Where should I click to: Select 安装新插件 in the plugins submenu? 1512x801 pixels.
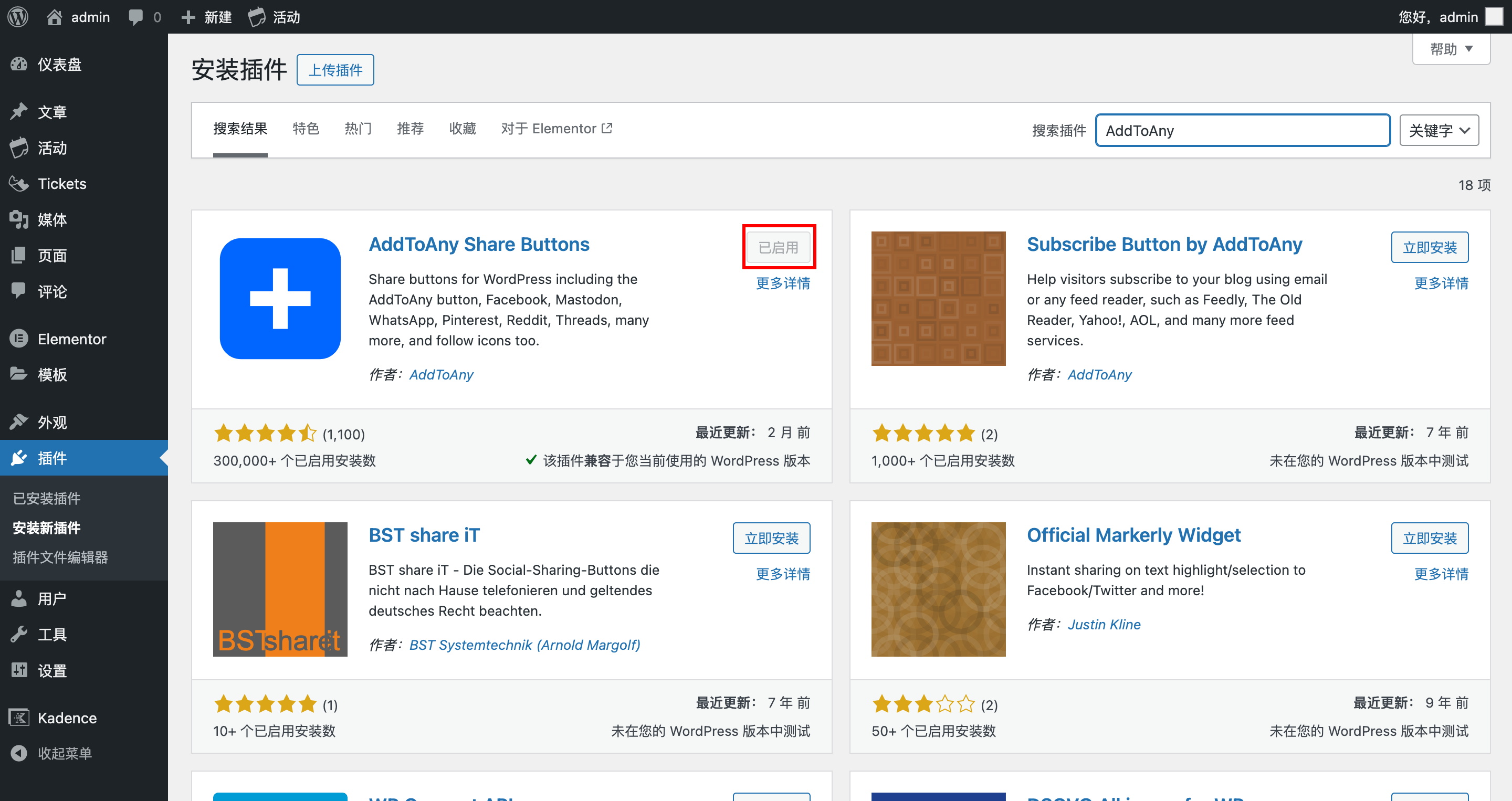click(x=47, y=528)
